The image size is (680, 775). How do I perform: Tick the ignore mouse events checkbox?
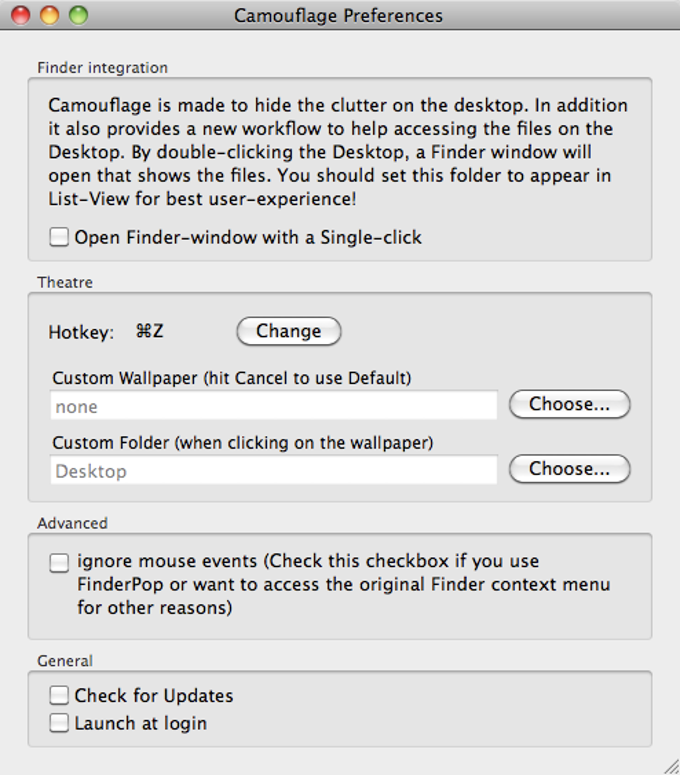tap(60, 563)
